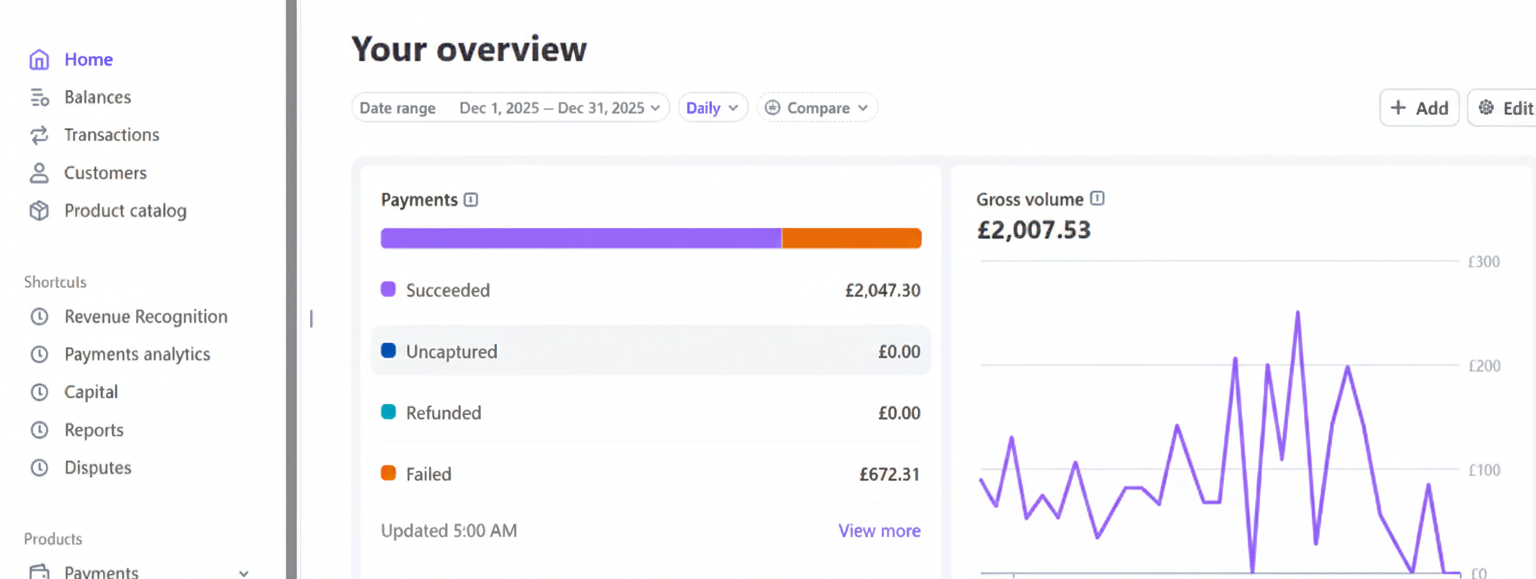
Task: Click the £672.31 failed amount
Action: 890,474
